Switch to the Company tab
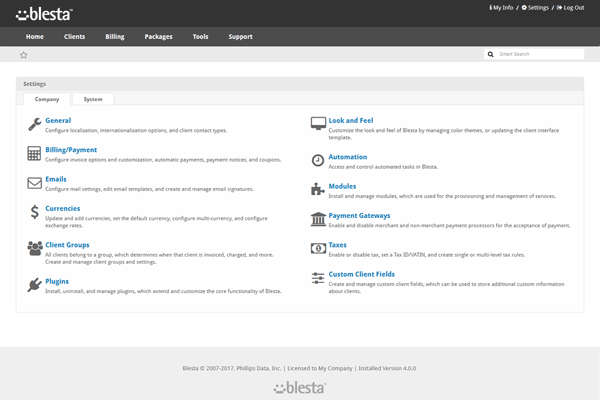The image size is (600, 400). pos(47,99)
